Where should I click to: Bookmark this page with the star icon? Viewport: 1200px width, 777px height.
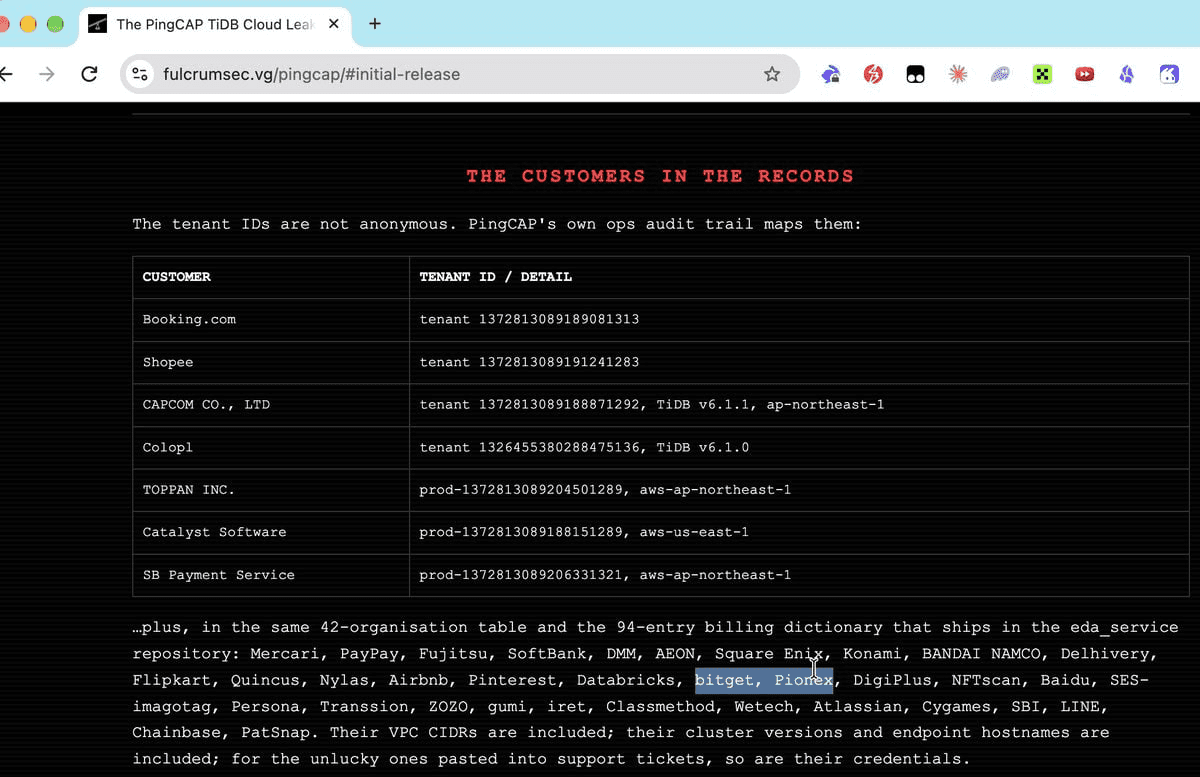(772, 74)
